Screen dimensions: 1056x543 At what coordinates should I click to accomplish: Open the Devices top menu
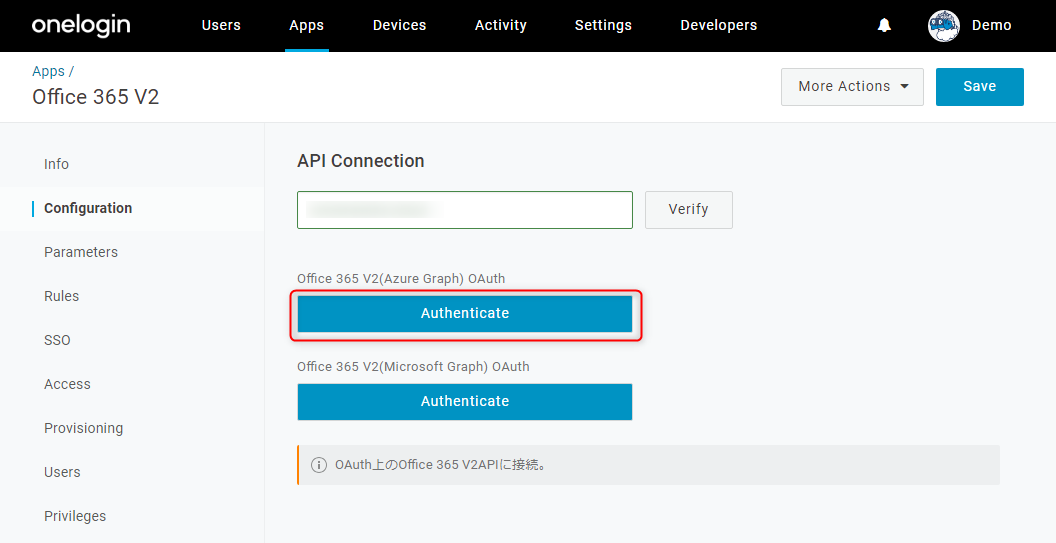point(399,26)
